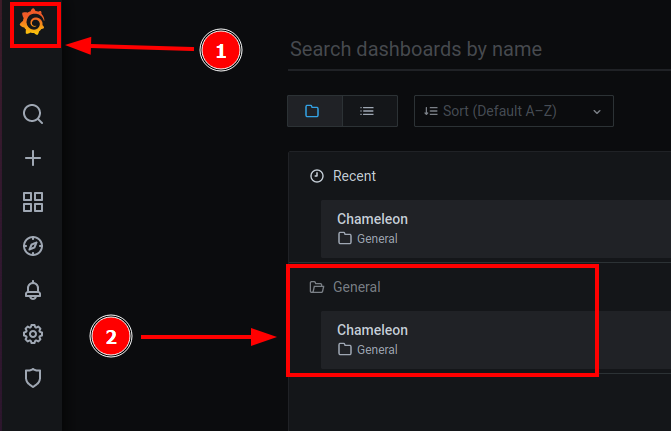Open Server Admin shield icon
The height and width of the screenshot is (431, 671).
tap(33, 378)
